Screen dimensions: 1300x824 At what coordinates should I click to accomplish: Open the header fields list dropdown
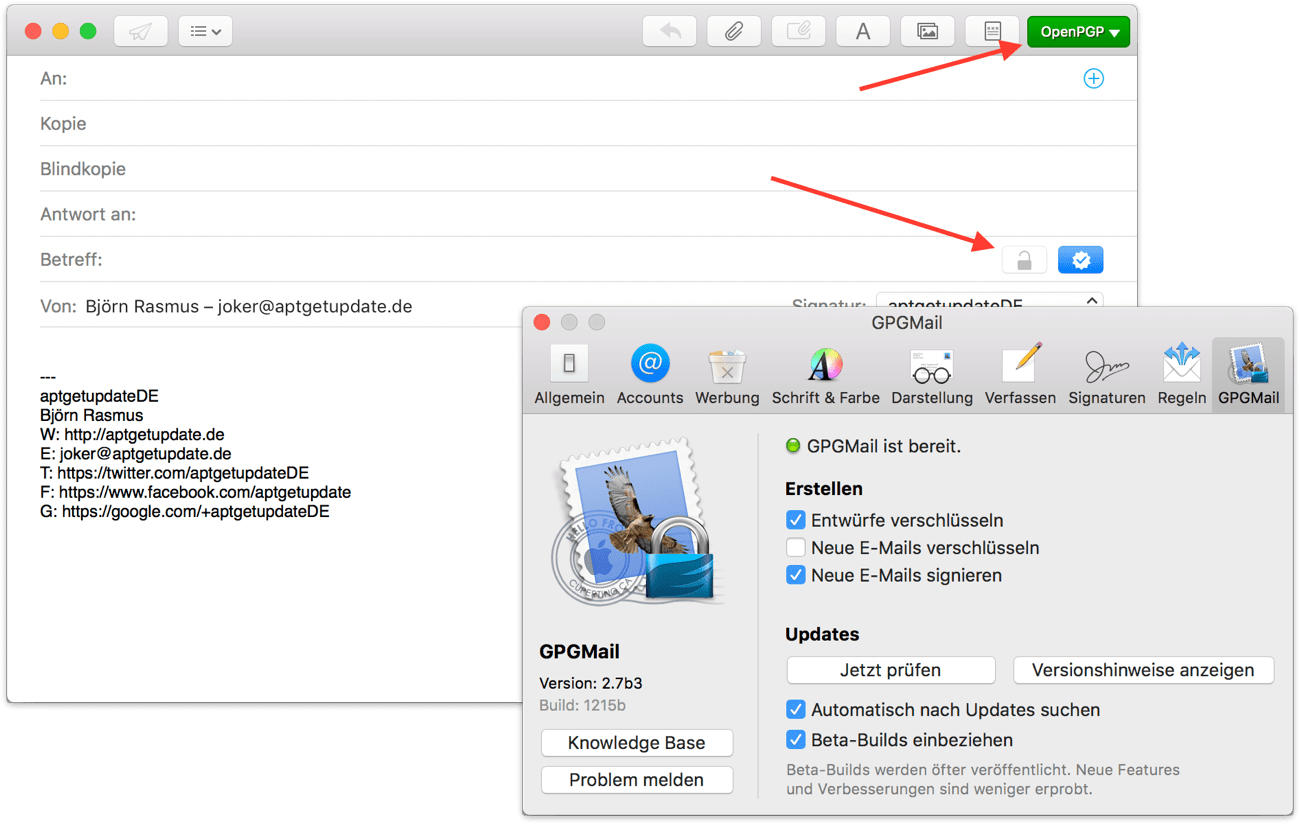(x=205, y=31)
